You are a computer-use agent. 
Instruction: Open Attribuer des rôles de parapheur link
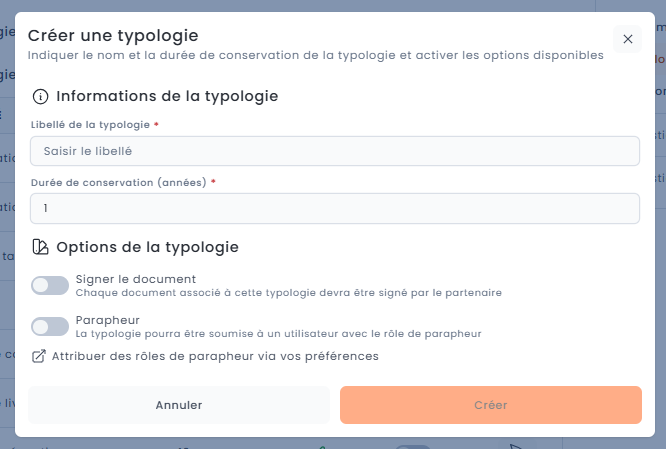[x=215, y=356]
